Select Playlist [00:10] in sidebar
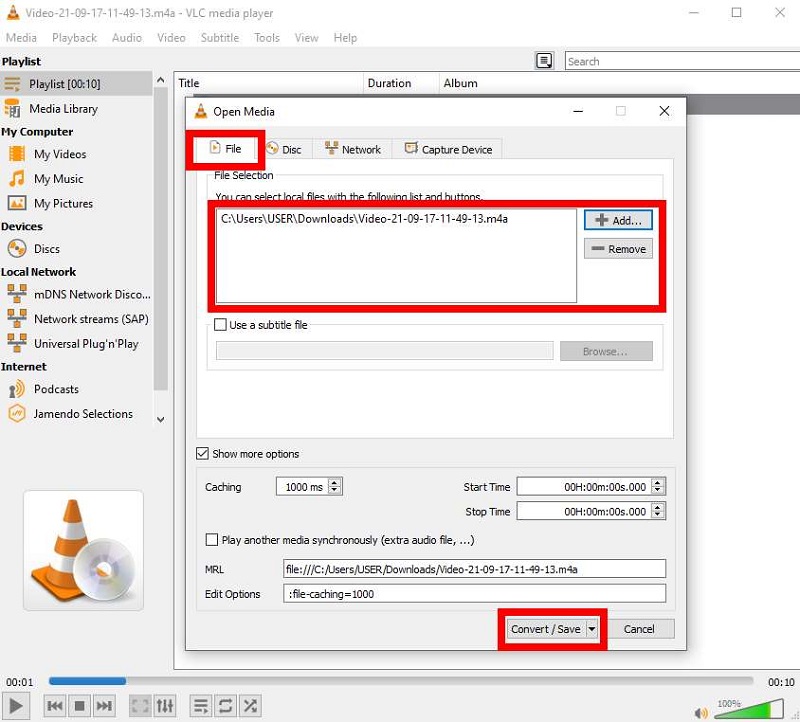Image resolution: width=800 pixels, height=722 pixels. pos(76,84)
